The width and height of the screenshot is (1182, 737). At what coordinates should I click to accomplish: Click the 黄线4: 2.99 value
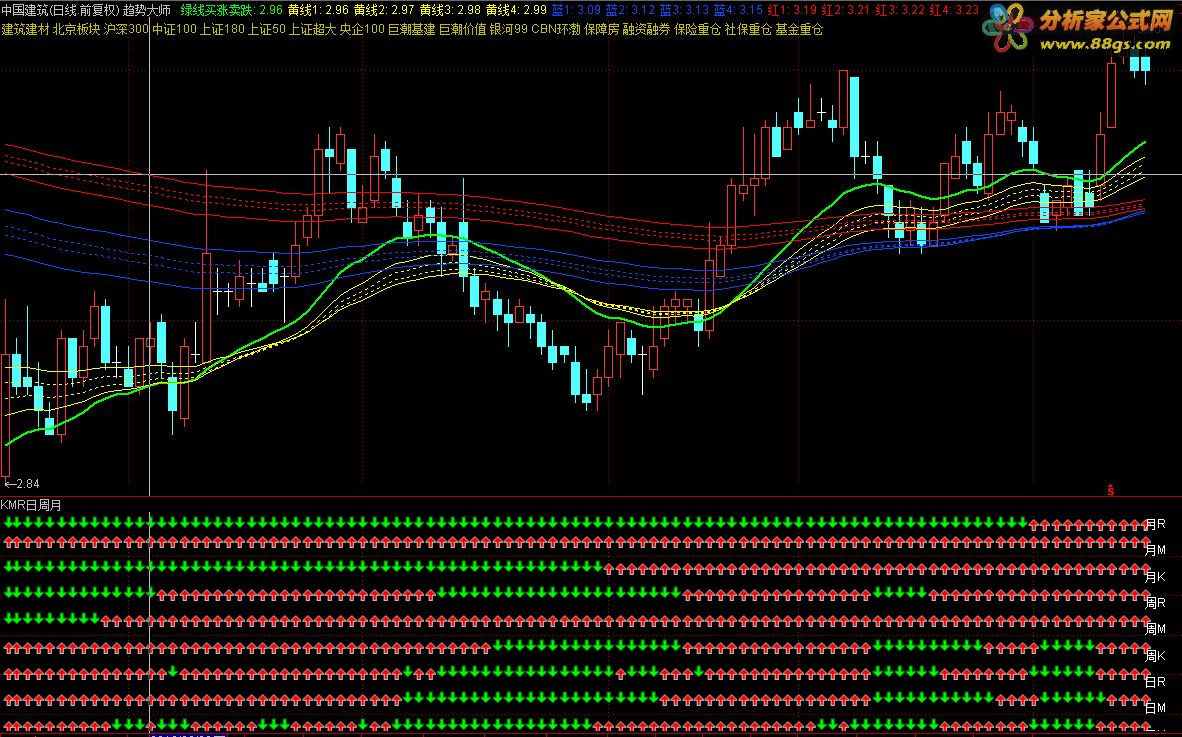516,11
